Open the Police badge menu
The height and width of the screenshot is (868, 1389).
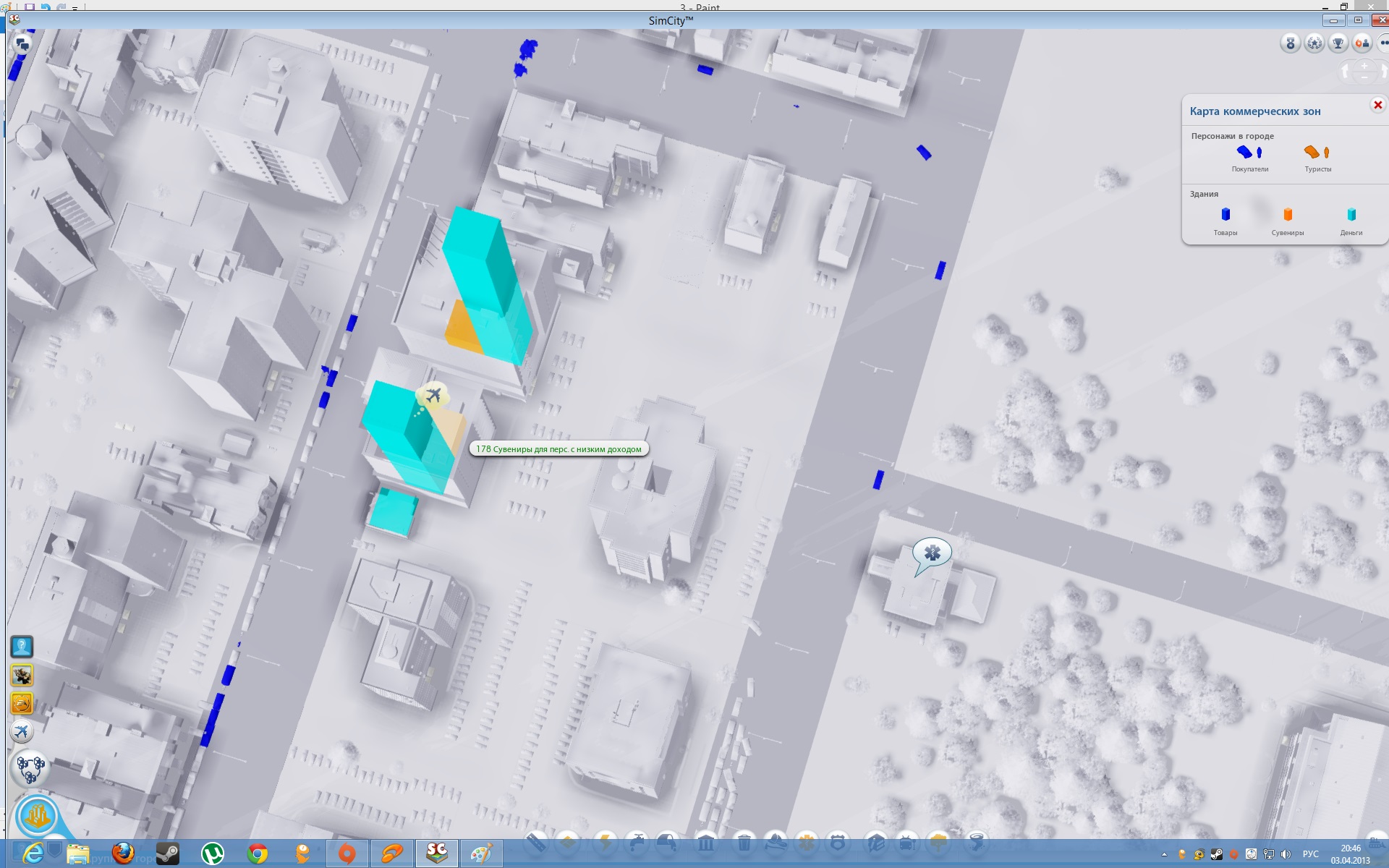click(838, 843)
